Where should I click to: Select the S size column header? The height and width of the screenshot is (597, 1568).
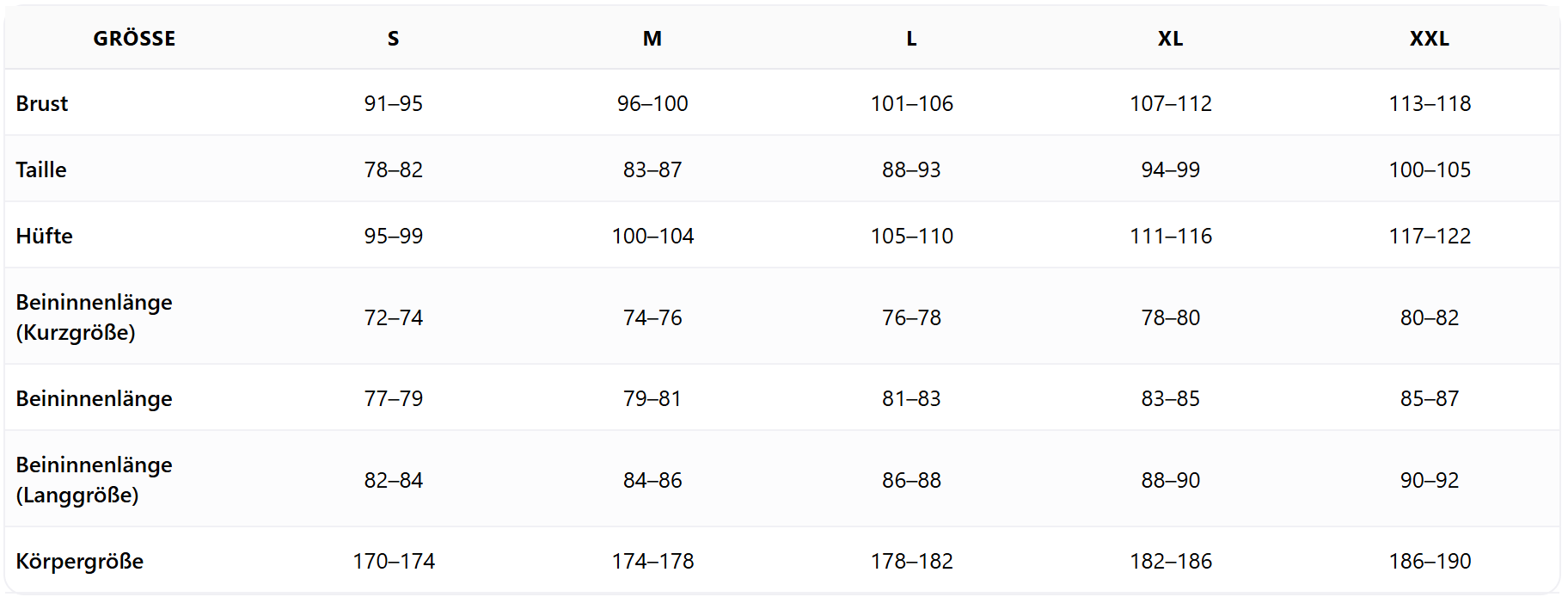[393, 39]
